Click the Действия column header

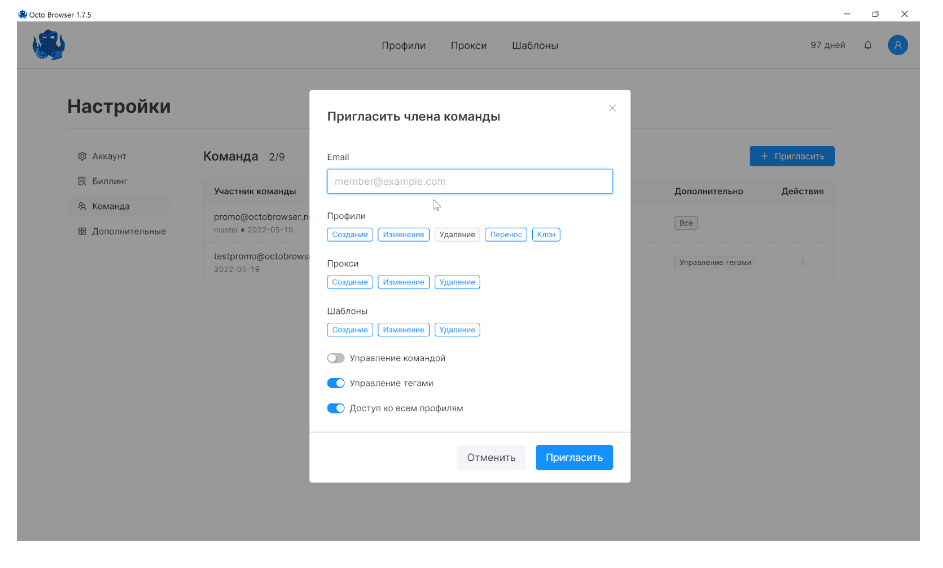tap(802, 191)
